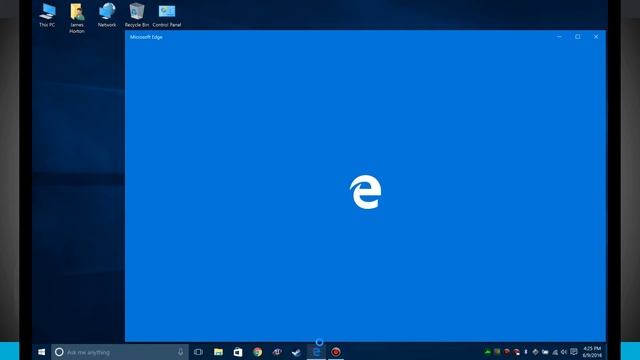Open File Explorer from the taskbar
This screenshot has width=640, height=360.
click(218, 352)
